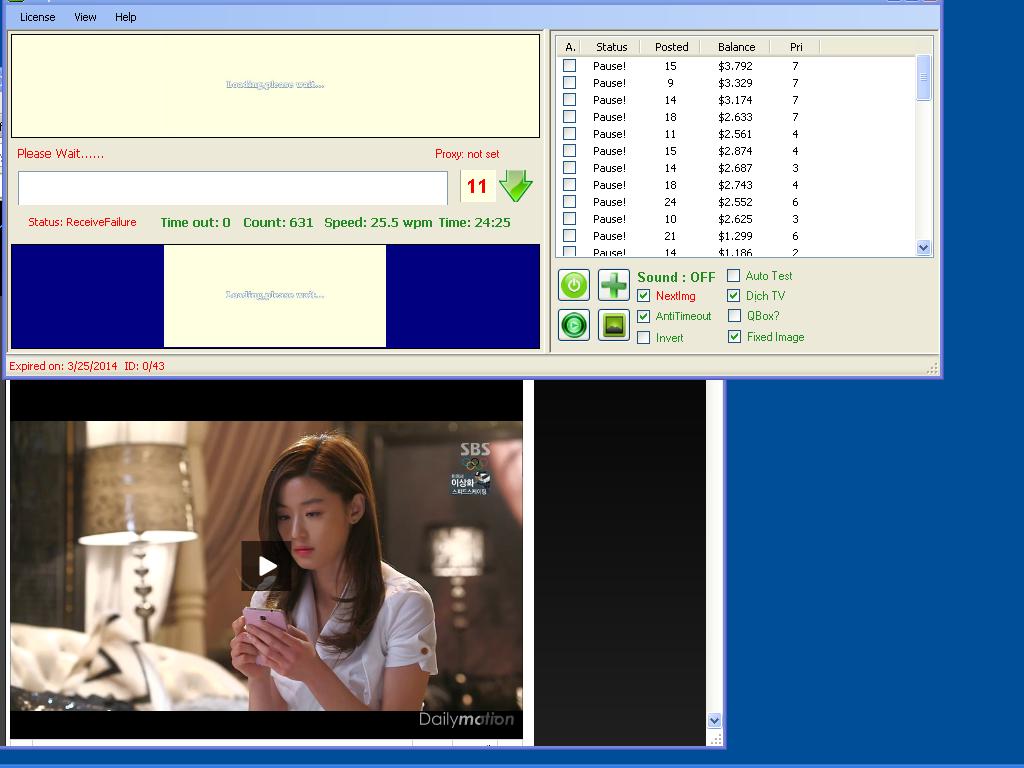Click the account list scrollbar thumb

[923, 78]
